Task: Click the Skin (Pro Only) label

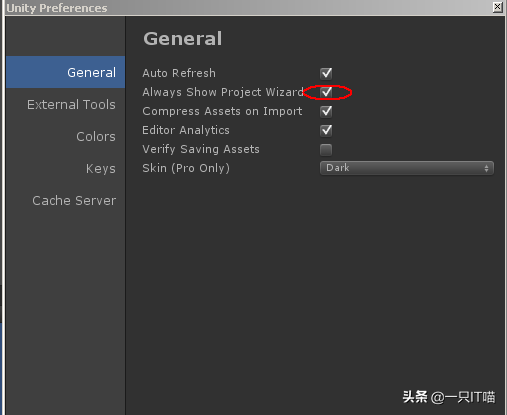Action: [x=186, y=168]
